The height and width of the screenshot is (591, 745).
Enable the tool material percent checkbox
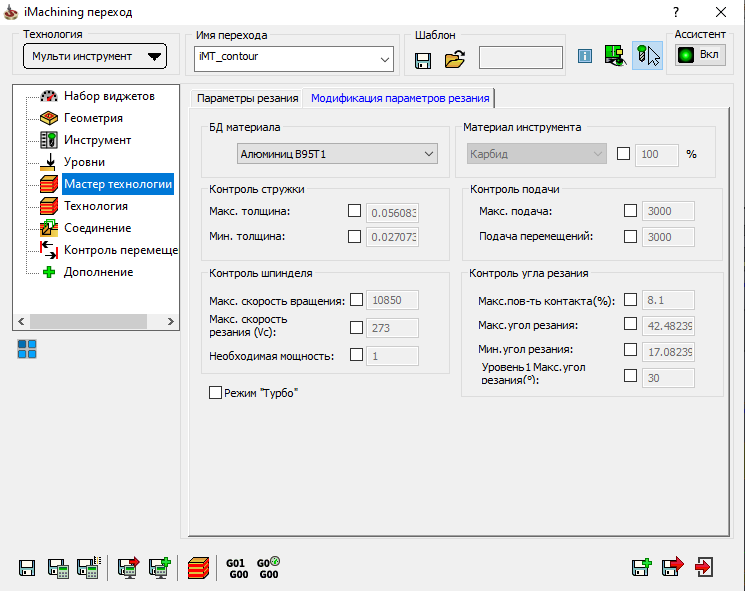[623, 153]
